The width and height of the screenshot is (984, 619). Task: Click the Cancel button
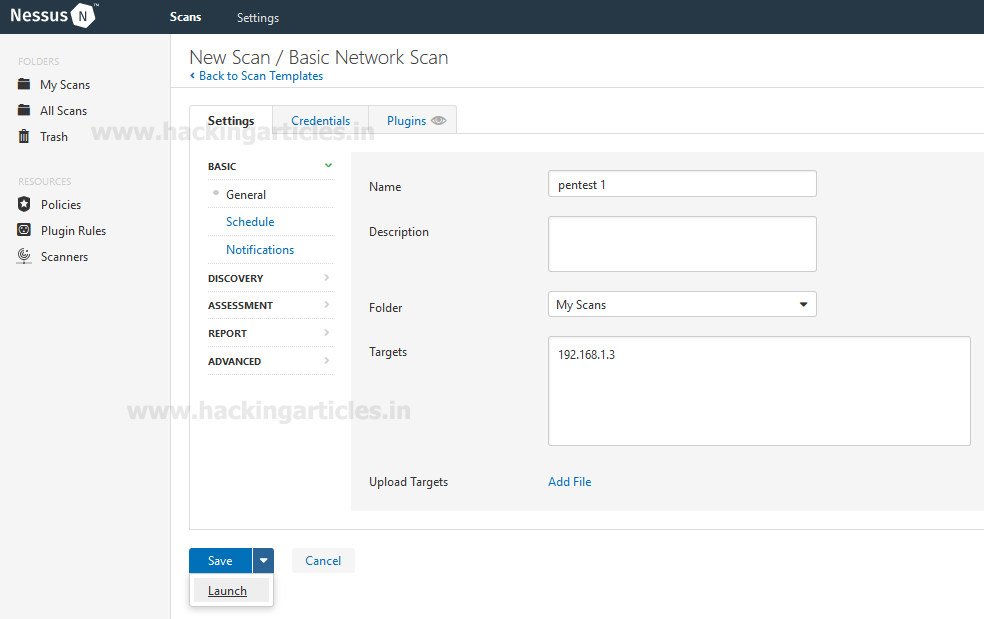(323, 561)
